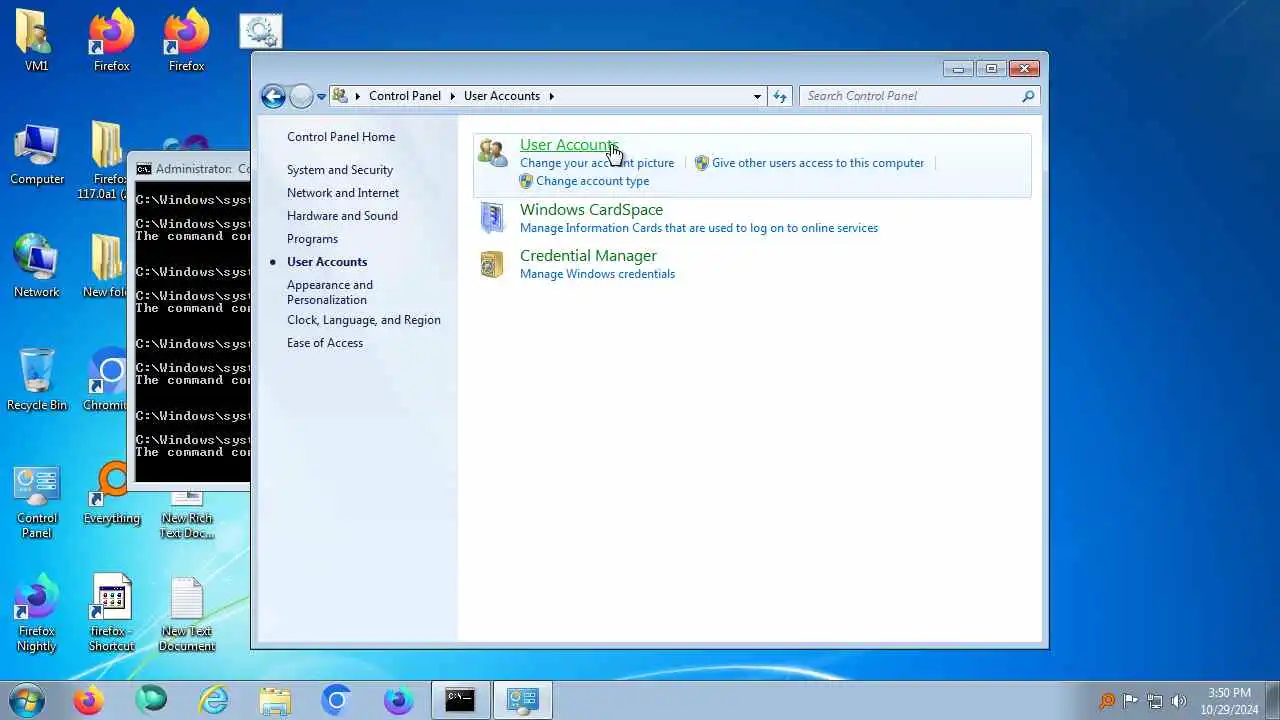Click the Show desktop button
This screenshot has height=720, width=1280.
[x=1273, y=701]
